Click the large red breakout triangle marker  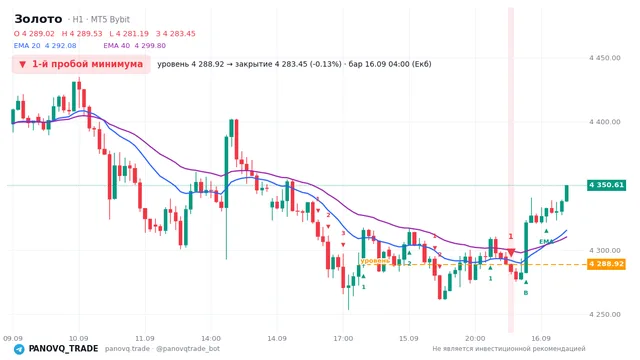511,252
